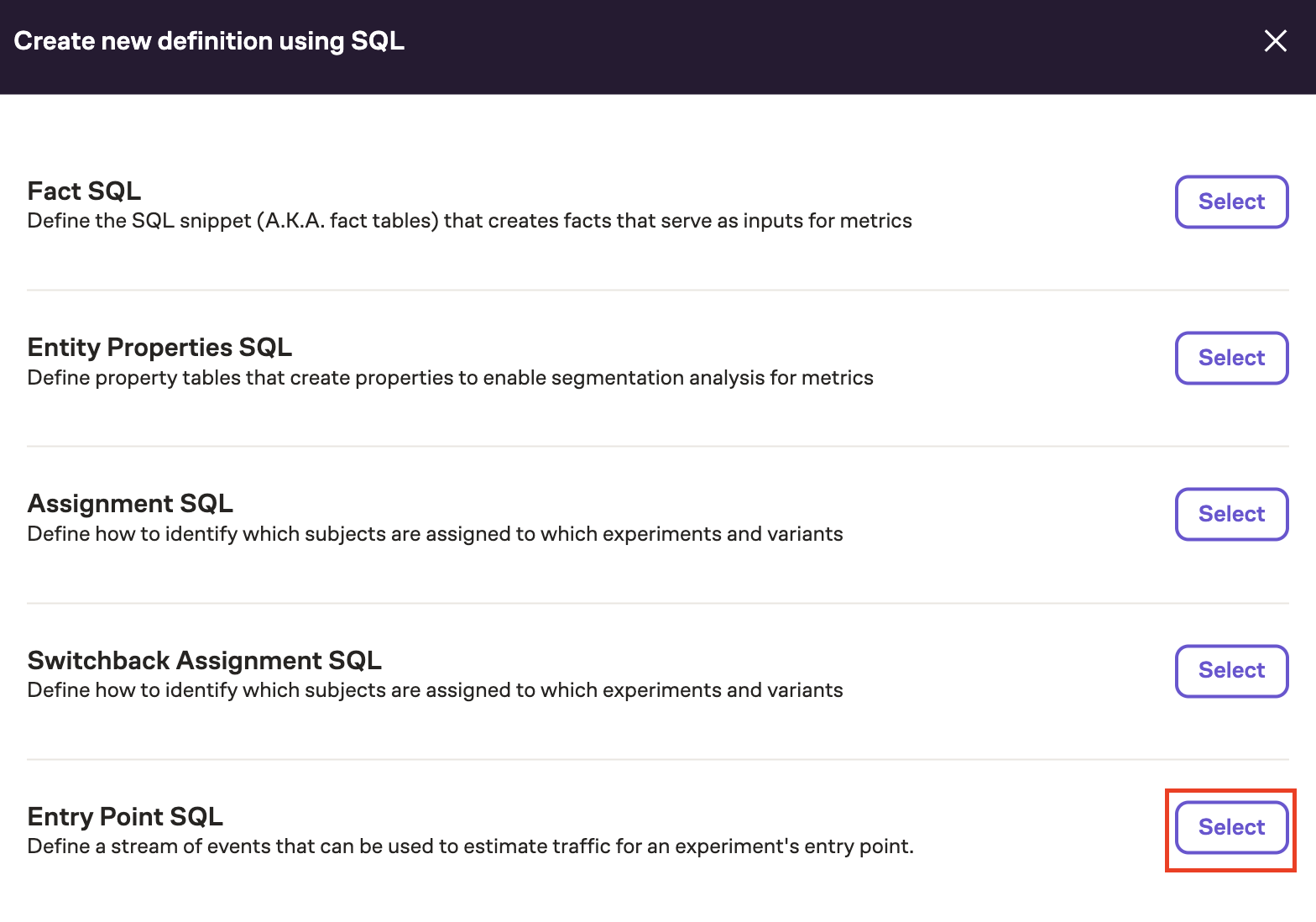The height and width of the screenshot is (922, 1316).
Task: Click the Entry Point SQL heading
Action: pyautogui.click(x=125, y=816)
